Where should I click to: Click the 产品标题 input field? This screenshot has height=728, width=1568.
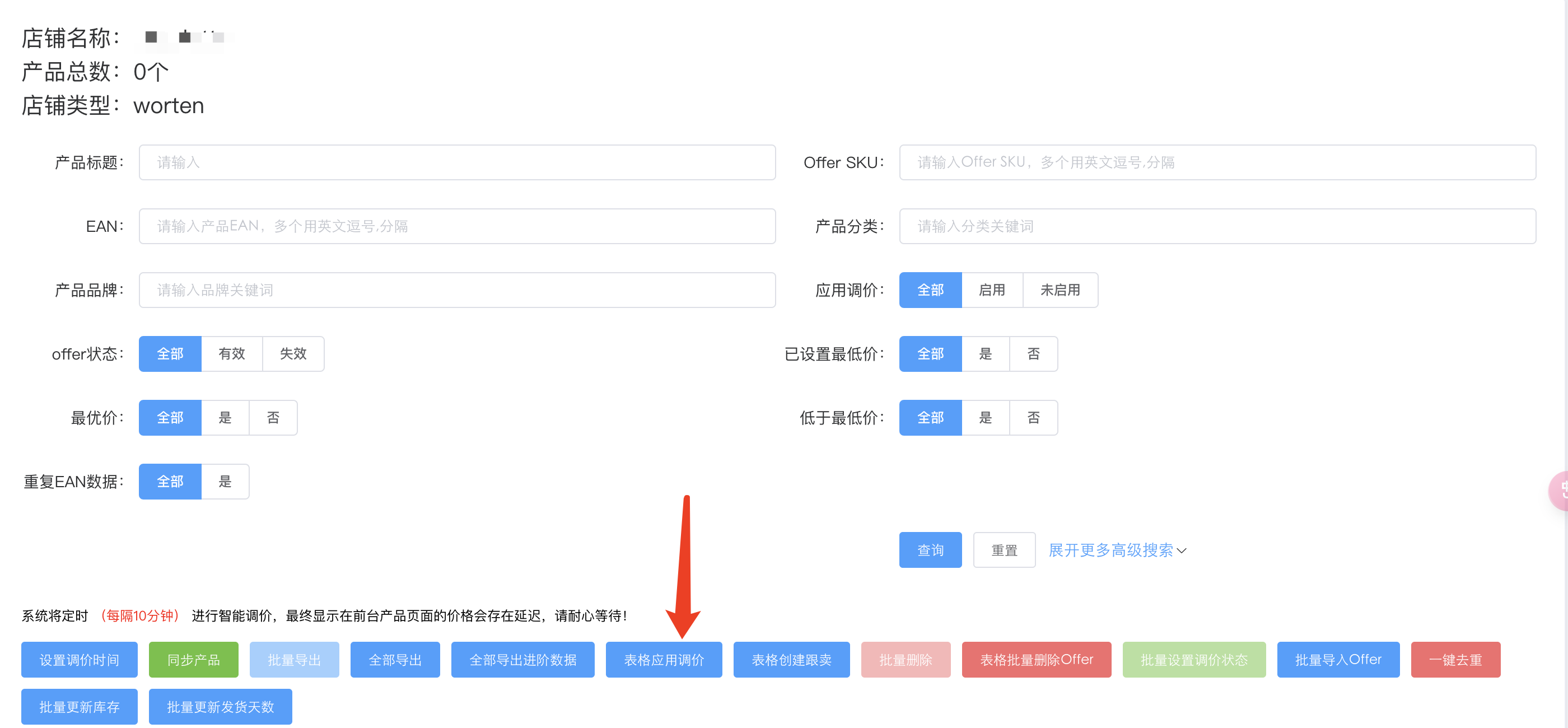(x=456, y=162)
